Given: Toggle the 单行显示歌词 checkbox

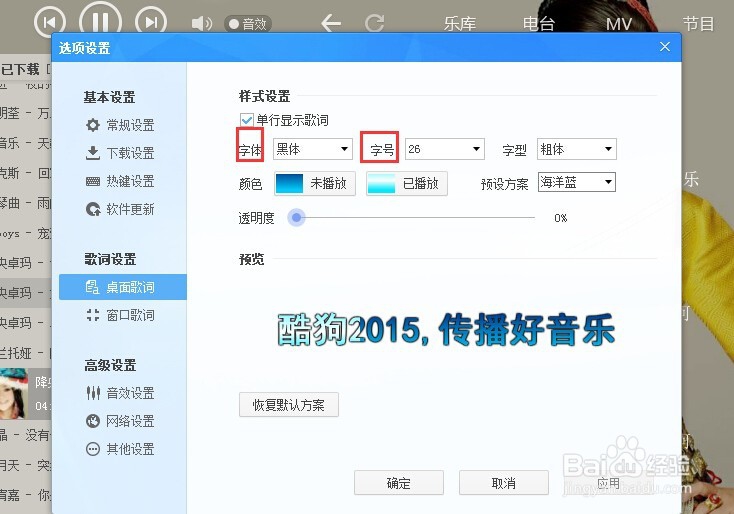Looking at the screenshot, I should (246, 120).
